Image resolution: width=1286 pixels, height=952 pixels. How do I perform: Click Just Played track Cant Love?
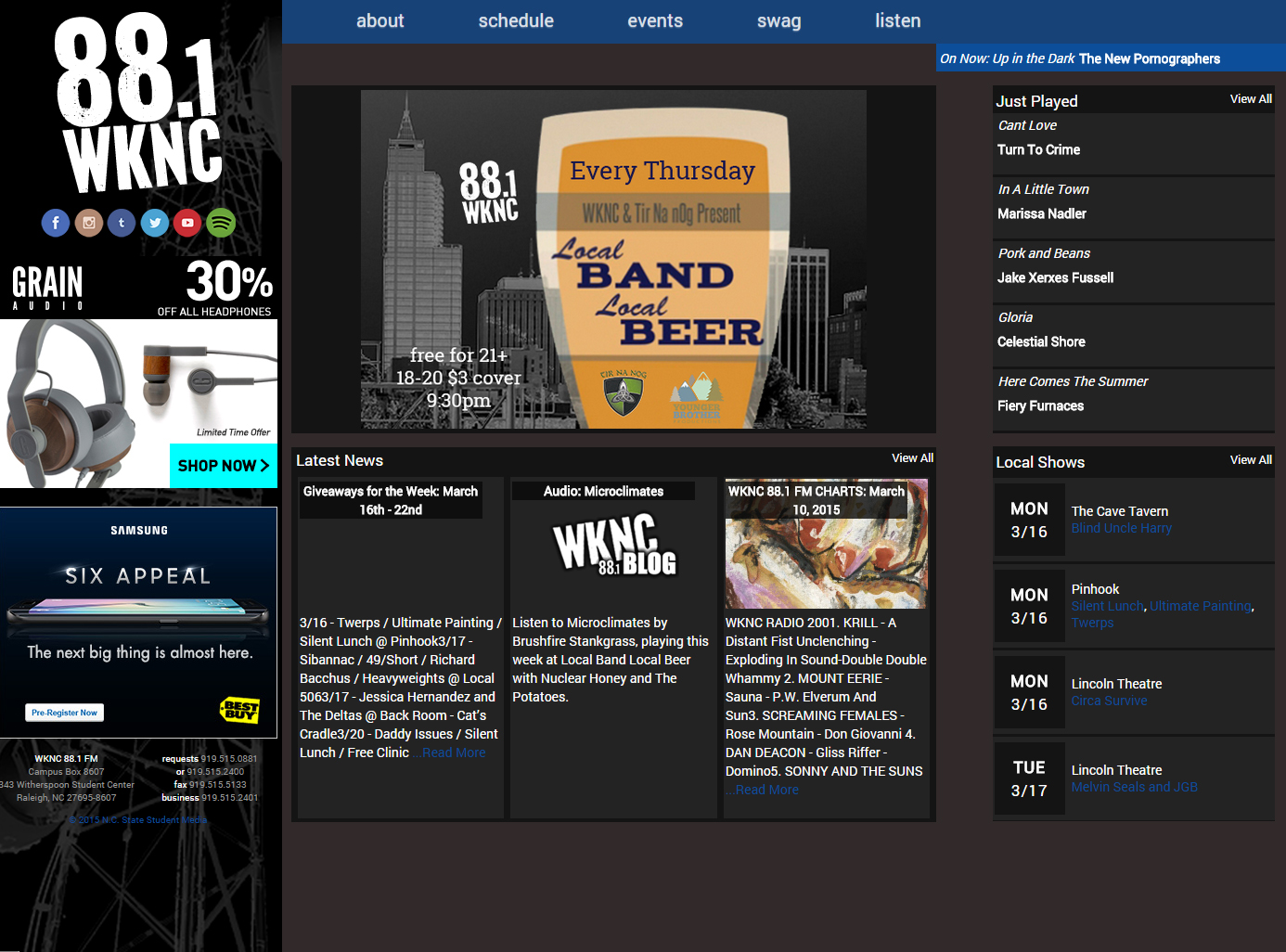click(x=1027, y=125)
